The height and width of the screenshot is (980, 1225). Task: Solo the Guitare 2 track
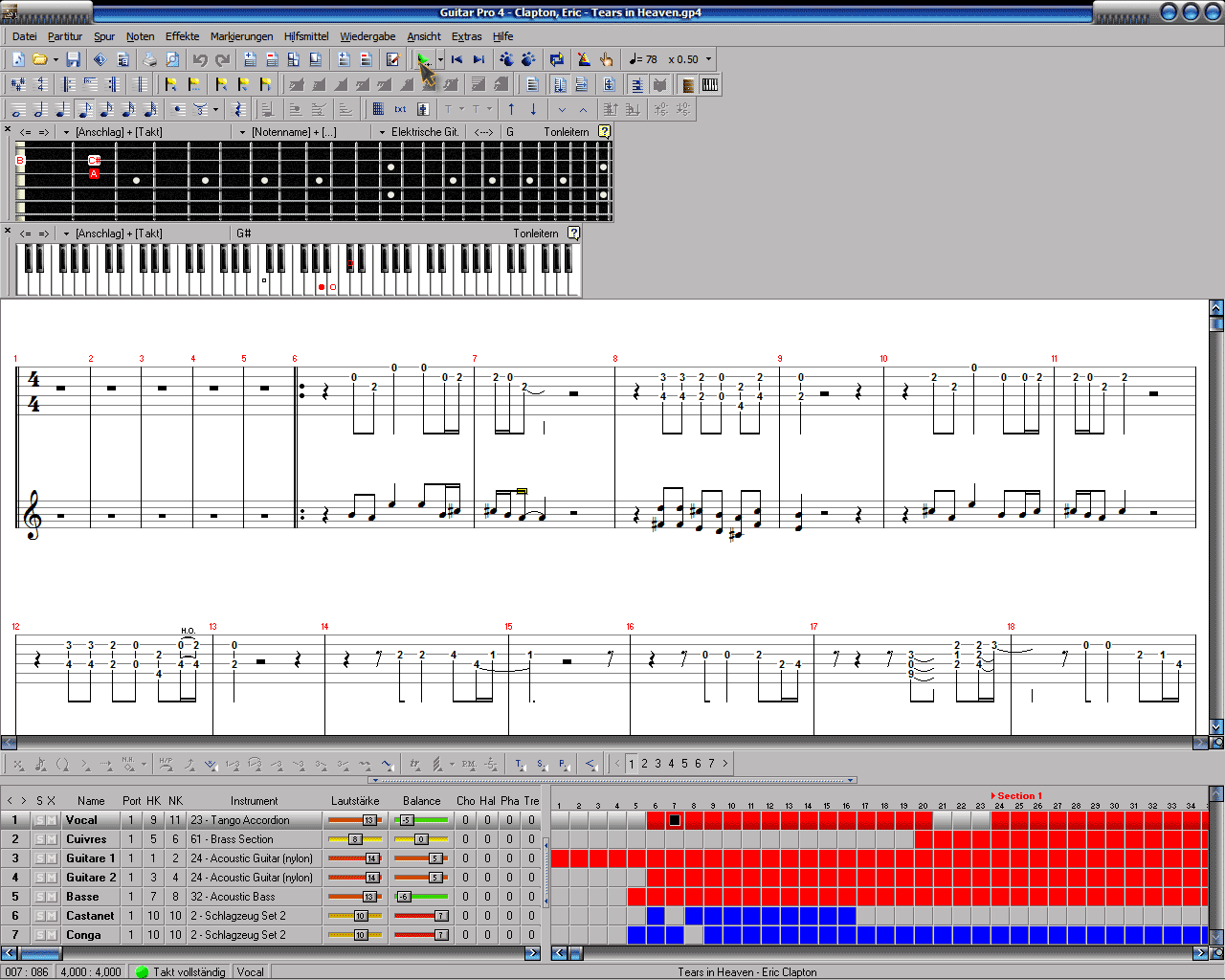click(x=40, y=878)
